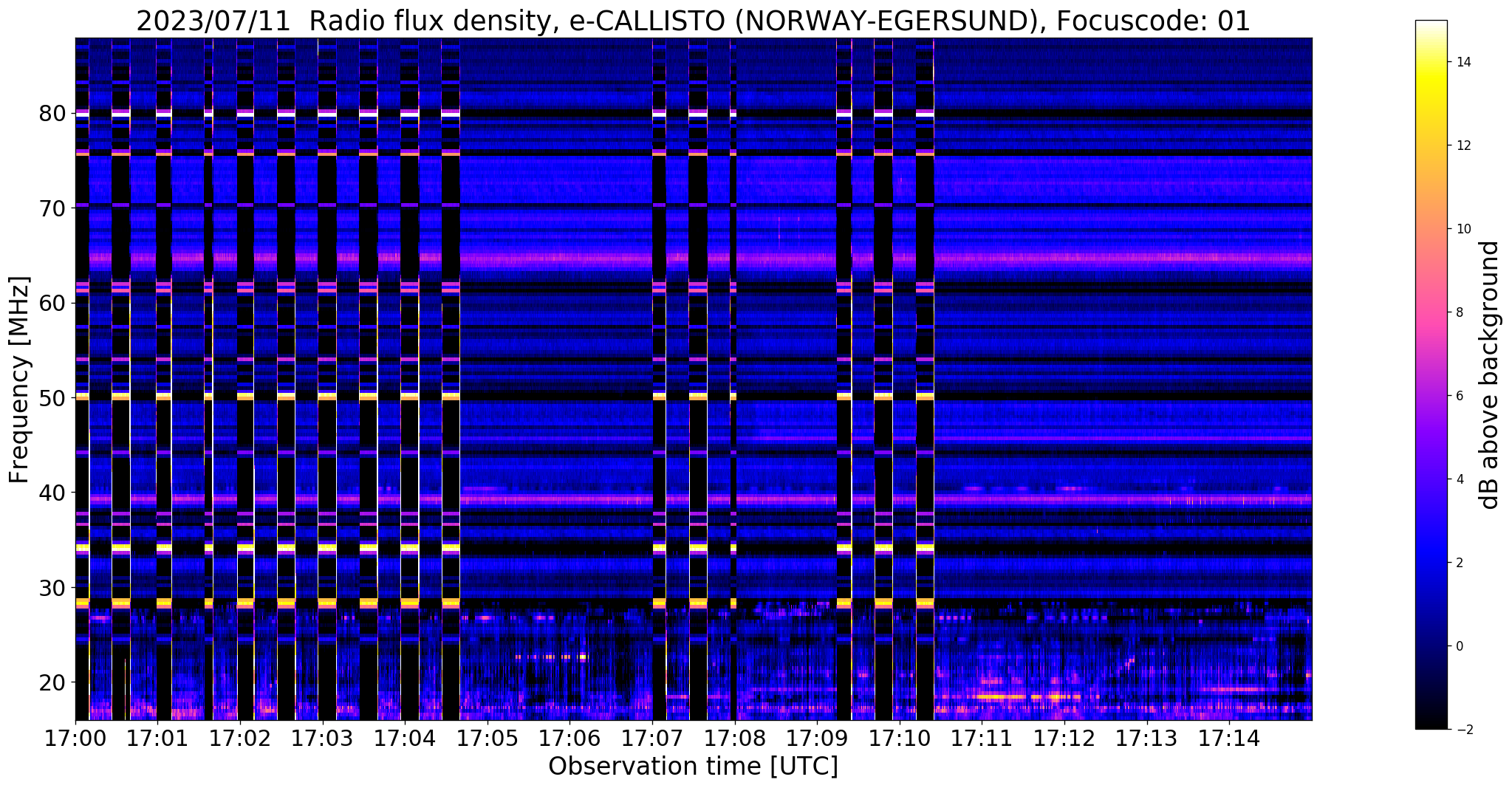
Task: Click the 17:06 time tick label
Action: tap(570, 738)
